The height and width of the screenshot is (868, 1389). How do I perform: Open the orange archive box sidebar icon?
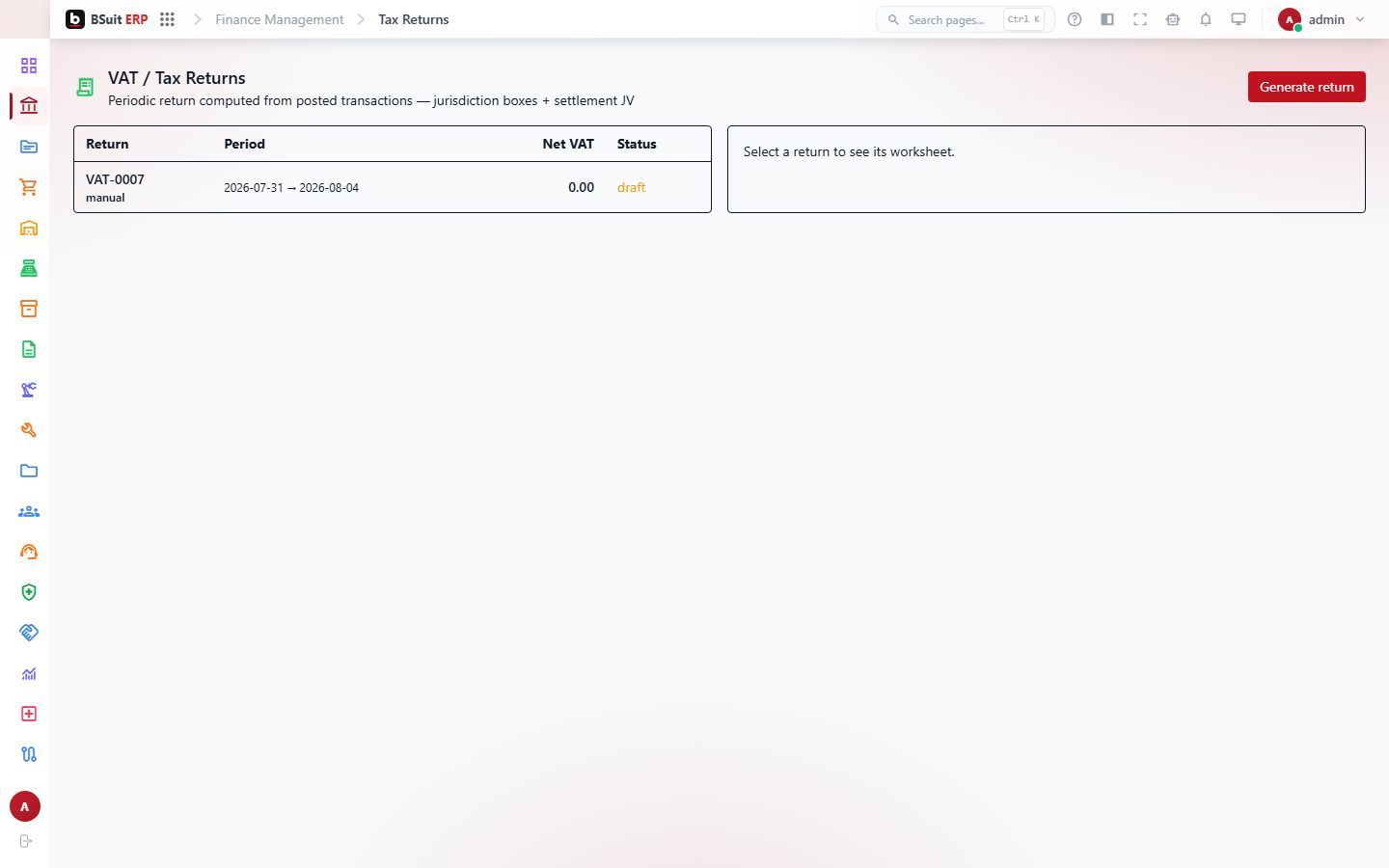point(29,309)
